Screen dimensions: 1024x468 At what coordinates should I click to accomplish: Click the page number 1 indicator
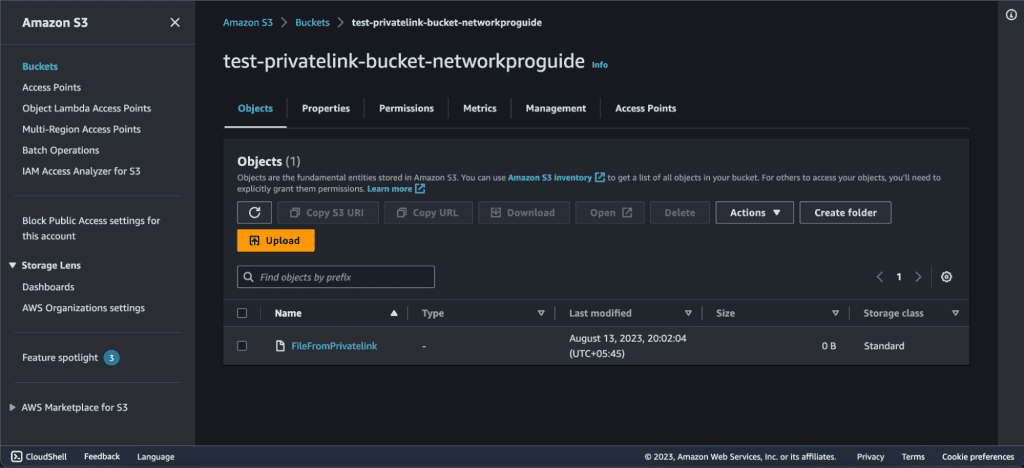click(x=899, y=277)
